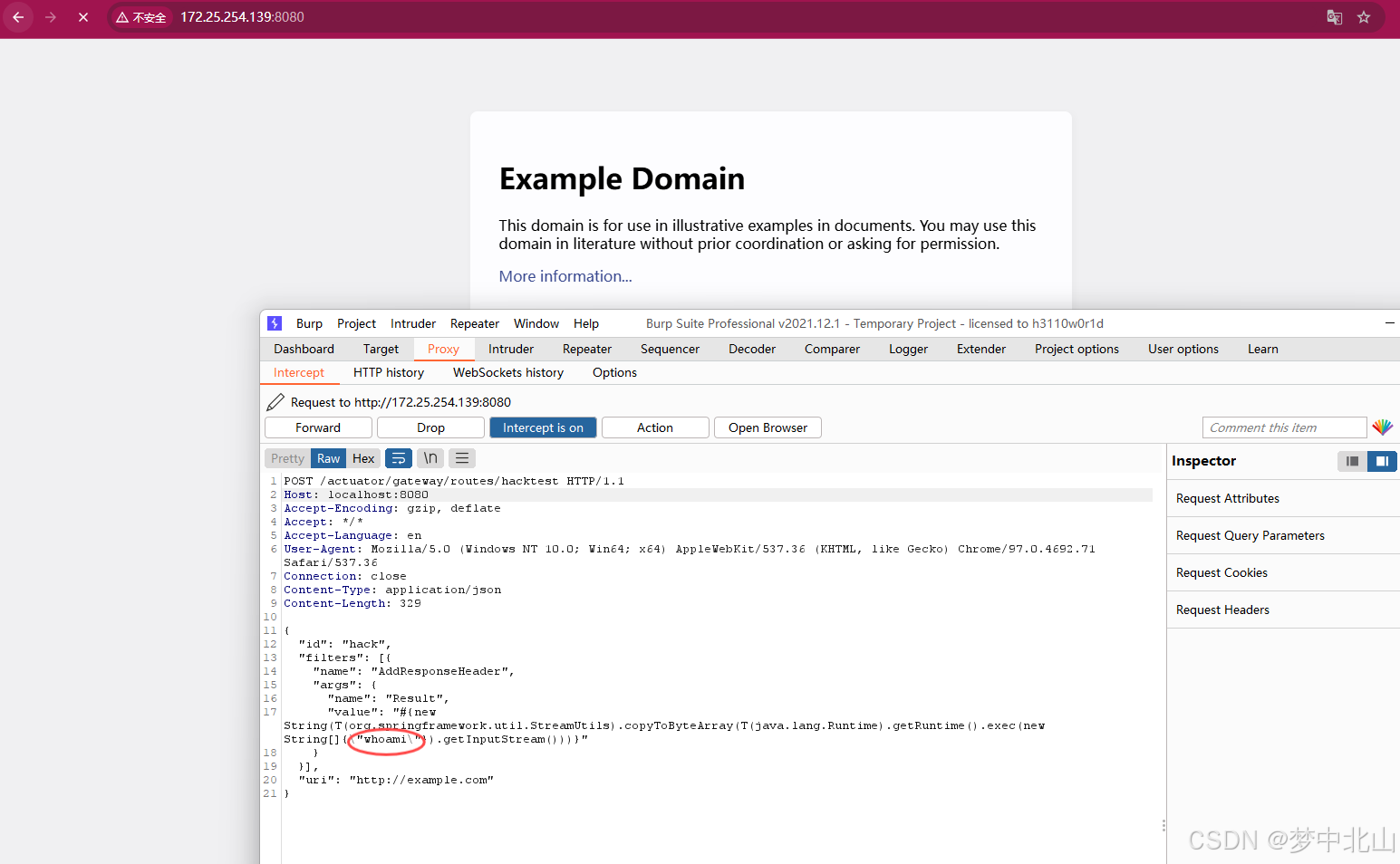1400x864 pixels.
Task: Stop page loading with the X icon
Action: (83, 17)
